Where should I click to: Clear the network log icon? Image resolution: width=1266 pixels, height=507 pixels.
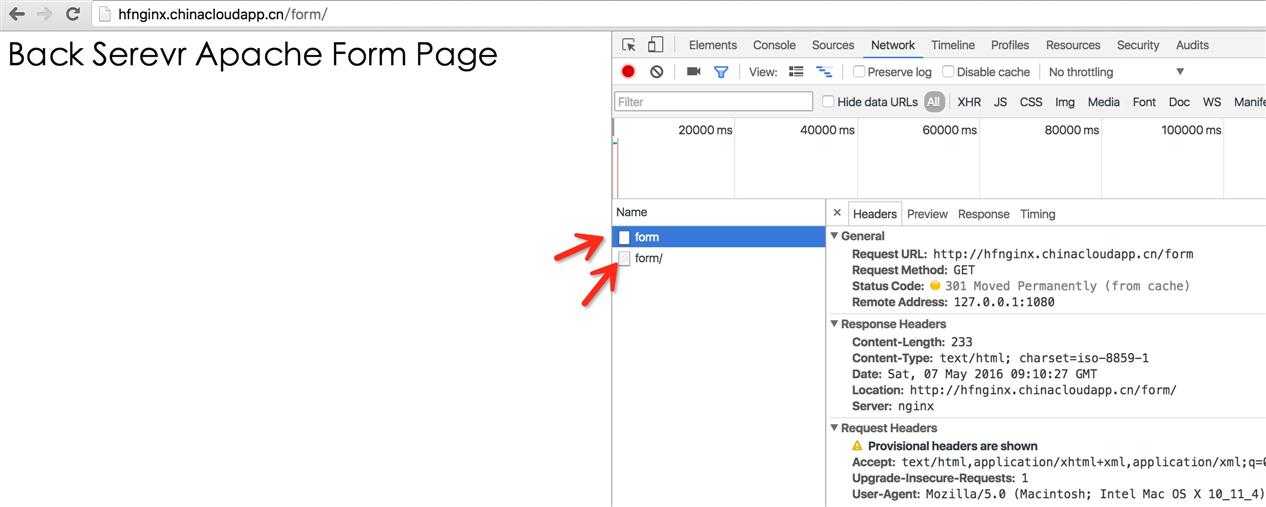656,72
